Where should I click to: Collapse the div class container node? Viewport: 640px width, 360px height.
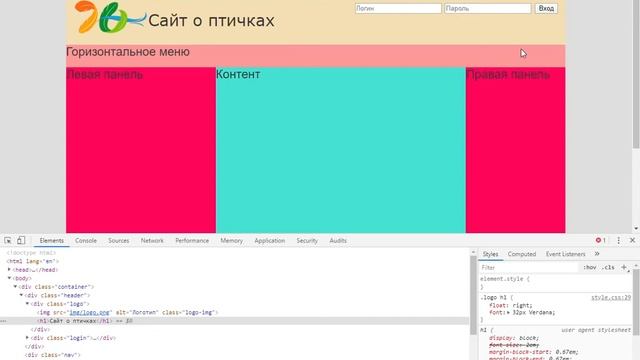coord(16,287)
